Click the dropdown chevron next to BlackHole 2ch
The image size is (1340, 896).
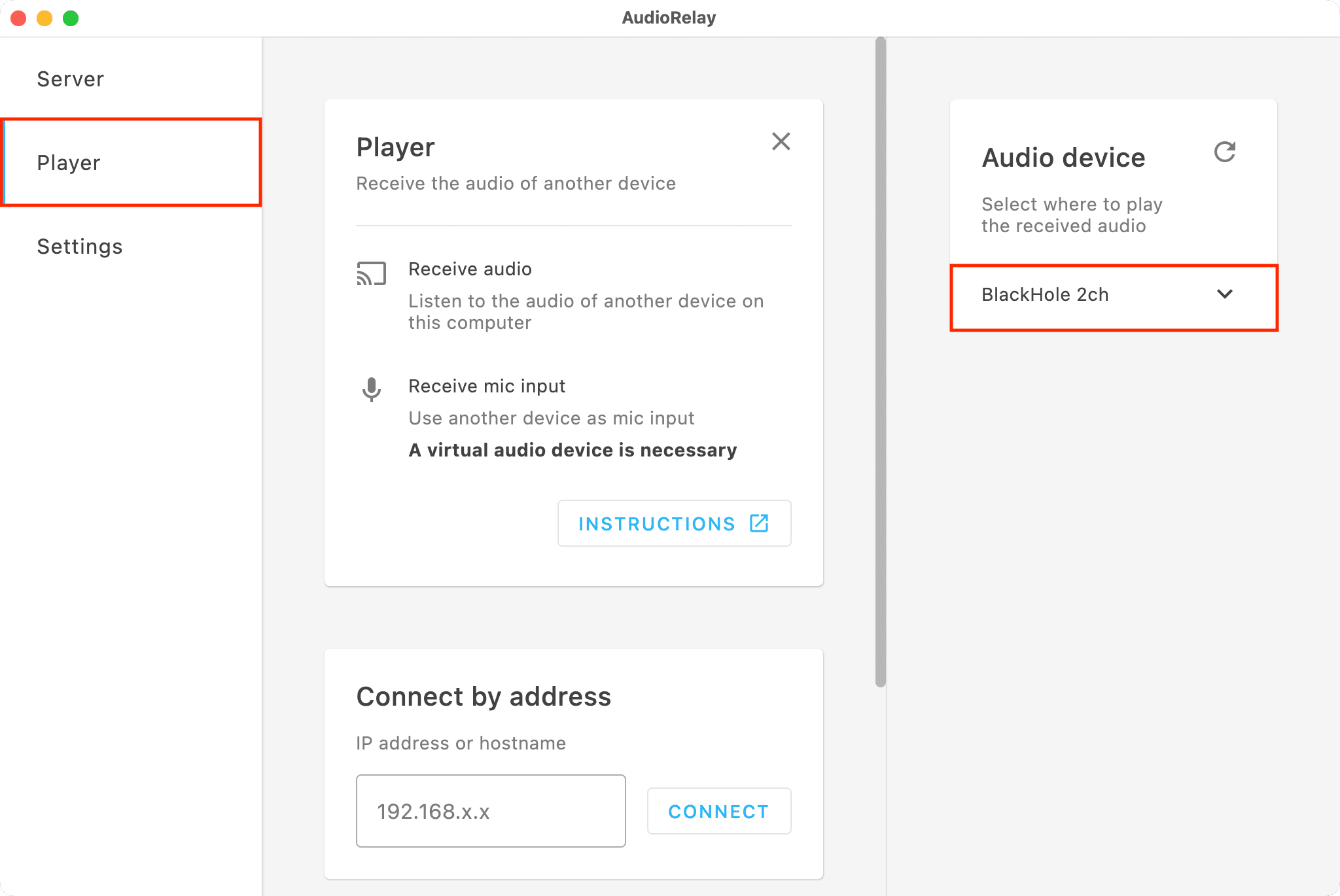[x=1225, y=294]
